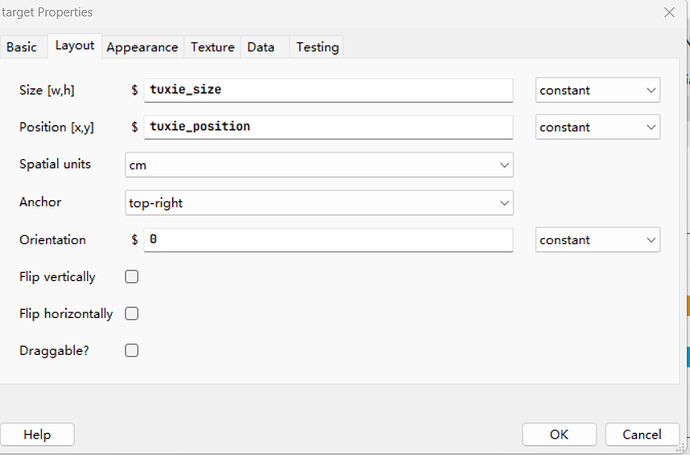This screenshot has height=455, width=690.
Task: Select the Testing tab
Action: point(317,47)
